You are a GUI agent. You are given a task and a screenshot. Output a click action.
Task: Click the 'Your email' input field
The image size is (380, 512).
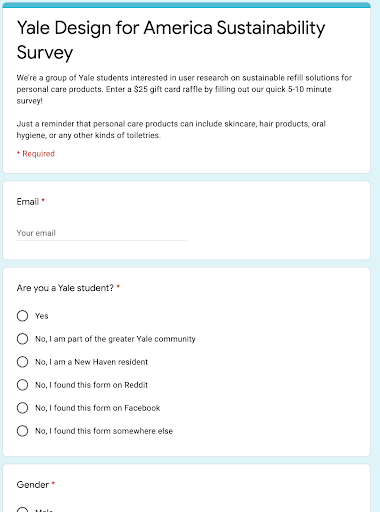point(101,233)
